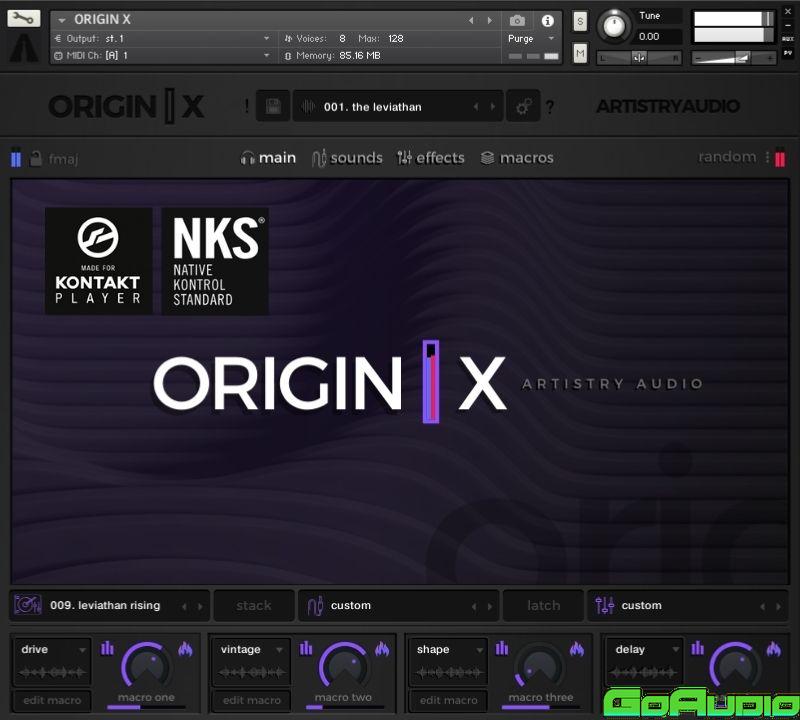Viewport: 800px width, 720px height.
Task: Click the macro one knob
Action: 147,665
